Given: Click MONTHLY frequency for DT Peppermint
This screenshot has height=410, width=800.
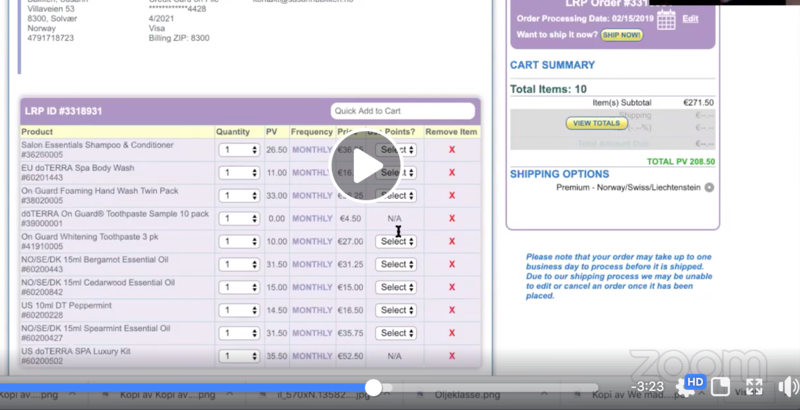Looking at the screenshot, I should (x=312, y=310).
